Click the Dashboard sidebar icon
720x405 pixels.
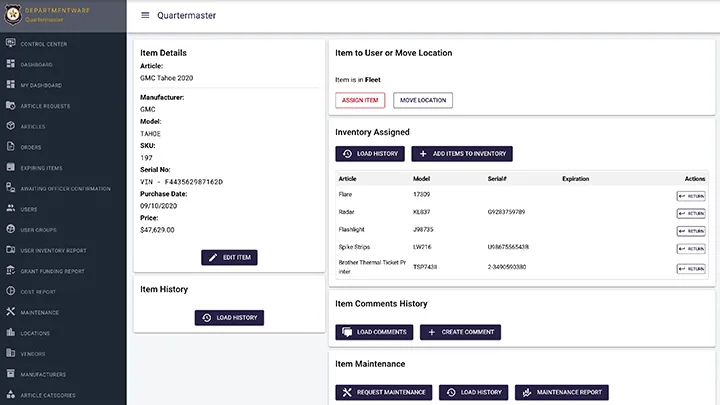coord(11,64)
